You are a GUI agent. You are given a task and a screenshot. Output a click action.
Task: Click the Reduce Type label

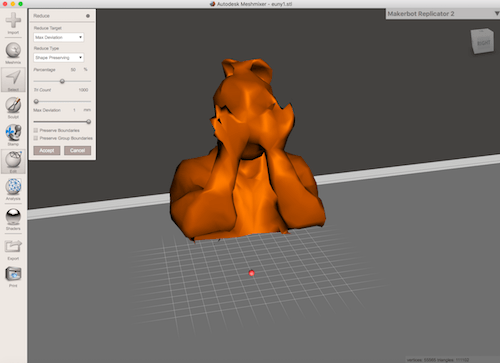pos(46,48)
